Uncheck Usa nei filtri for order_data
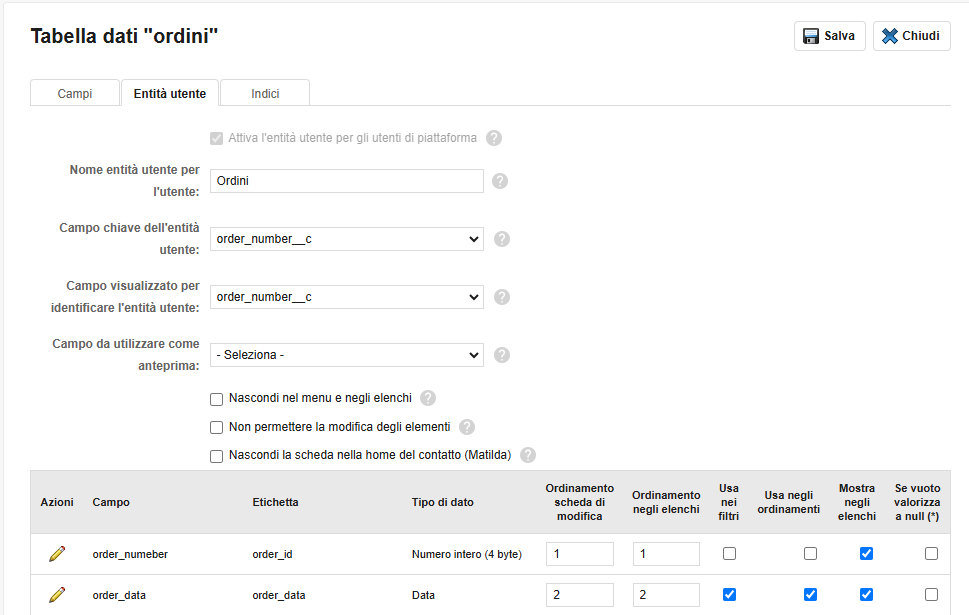The width and height of the screenshot is (969, 615). click(x=729, y=594)
